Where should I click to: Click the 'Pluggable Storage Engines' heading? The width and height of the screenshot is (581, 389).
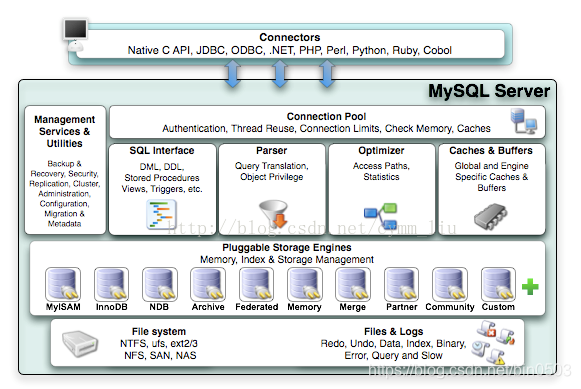287,247
